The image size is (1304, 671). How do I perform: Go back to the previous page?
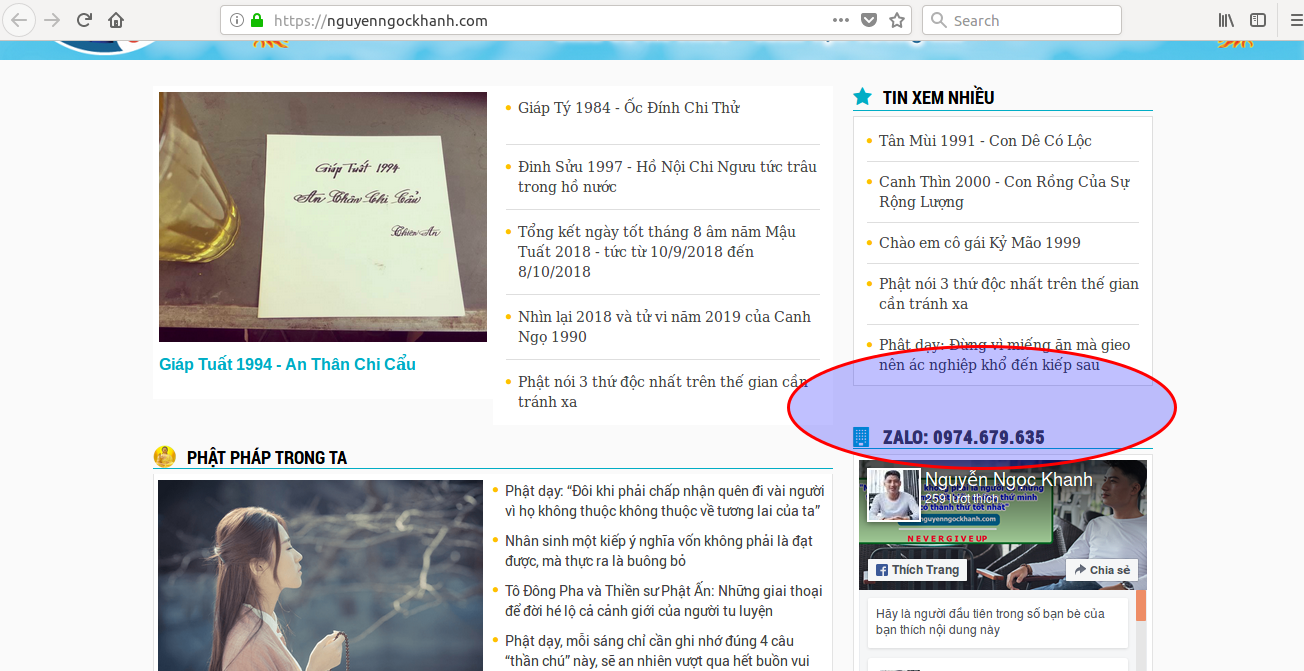coord(21,20)
